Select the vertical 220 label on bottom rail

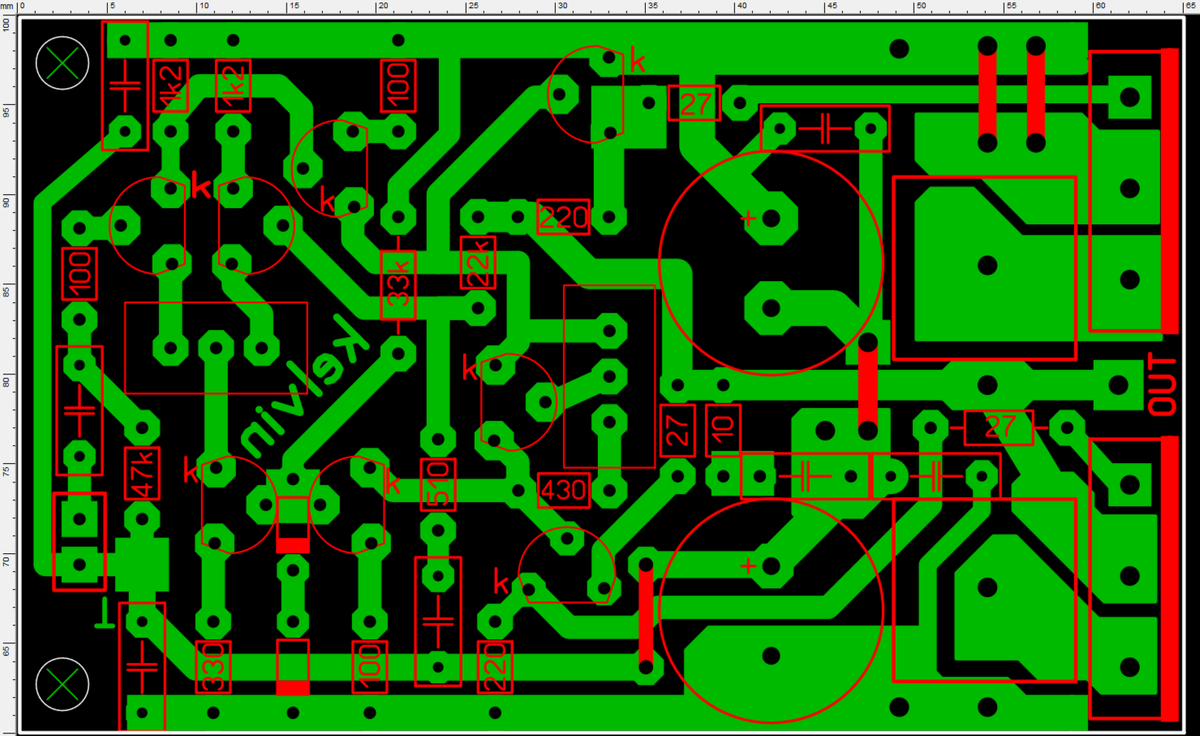tap(494, 667)
